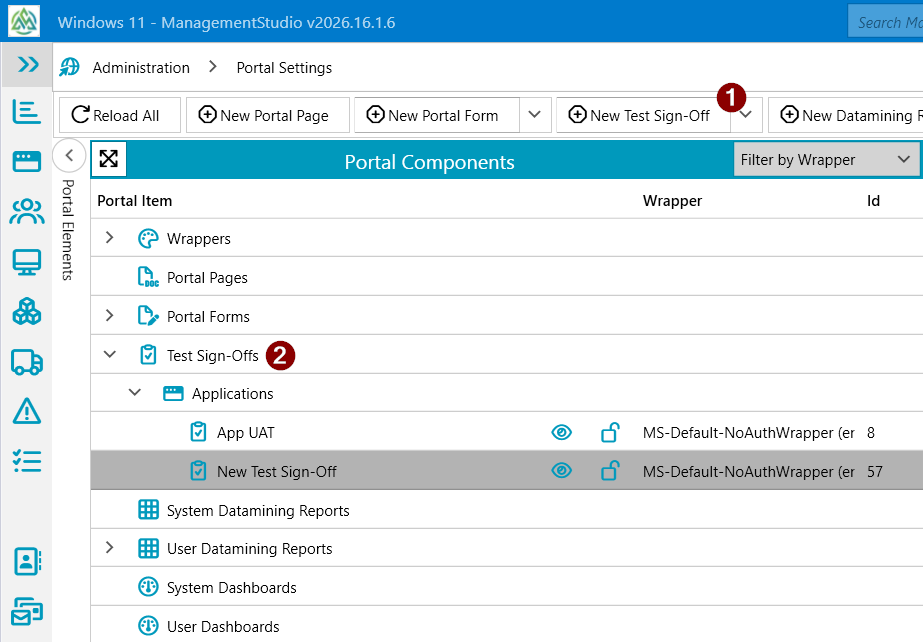Click the Wrappers palette icon
The height and width of the screenshot is (642, 923).
(x=148, y=238)
